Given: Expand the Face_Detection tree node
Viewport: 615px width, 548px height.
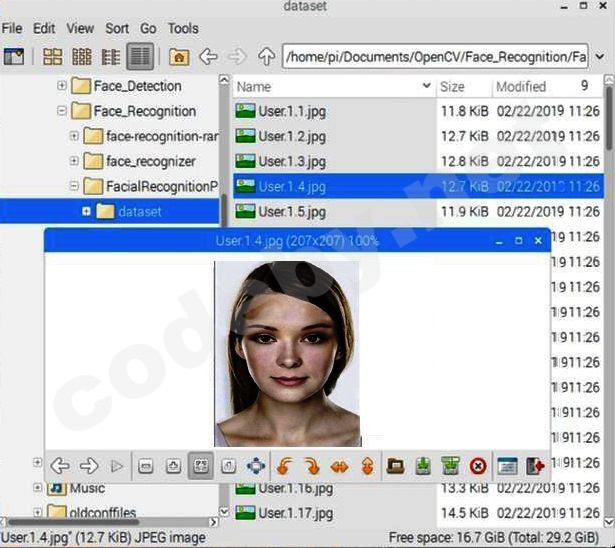Looking at the screenshot, I should [x=62, y=86].
